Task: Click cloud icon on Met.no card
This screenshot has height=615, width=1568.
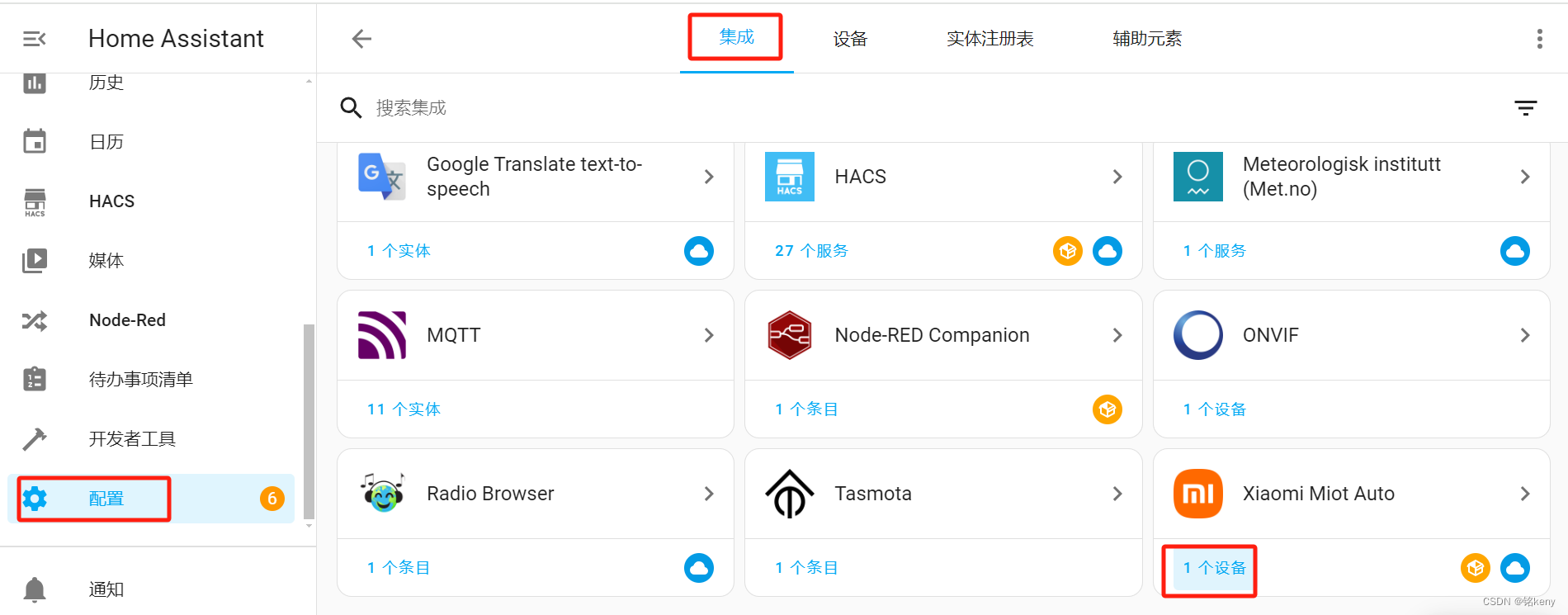Action: (1515, 251)
